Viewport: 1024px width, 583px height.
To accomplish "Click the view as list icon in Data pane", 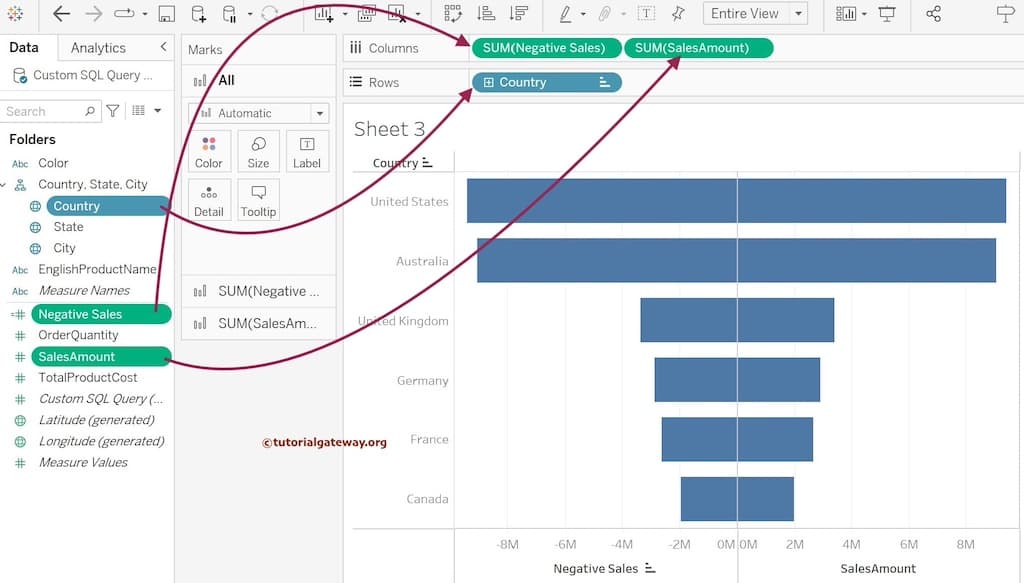I will (x=138, y=110).
